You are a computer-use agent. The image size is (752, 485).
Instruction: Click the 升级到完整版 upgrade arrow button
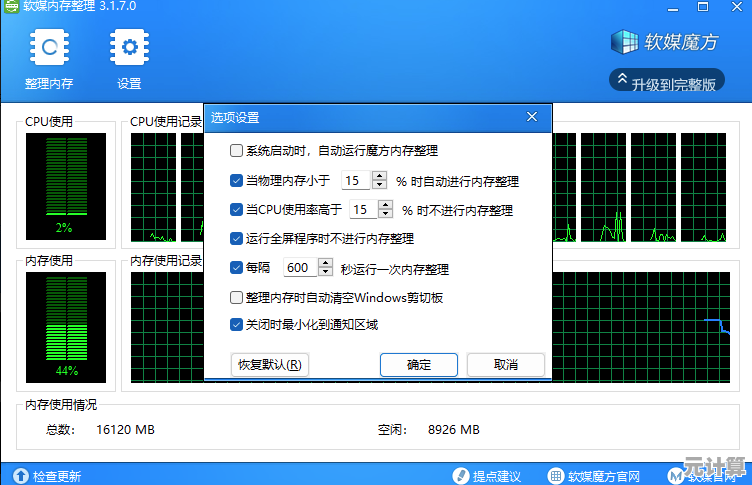point(623,82)
